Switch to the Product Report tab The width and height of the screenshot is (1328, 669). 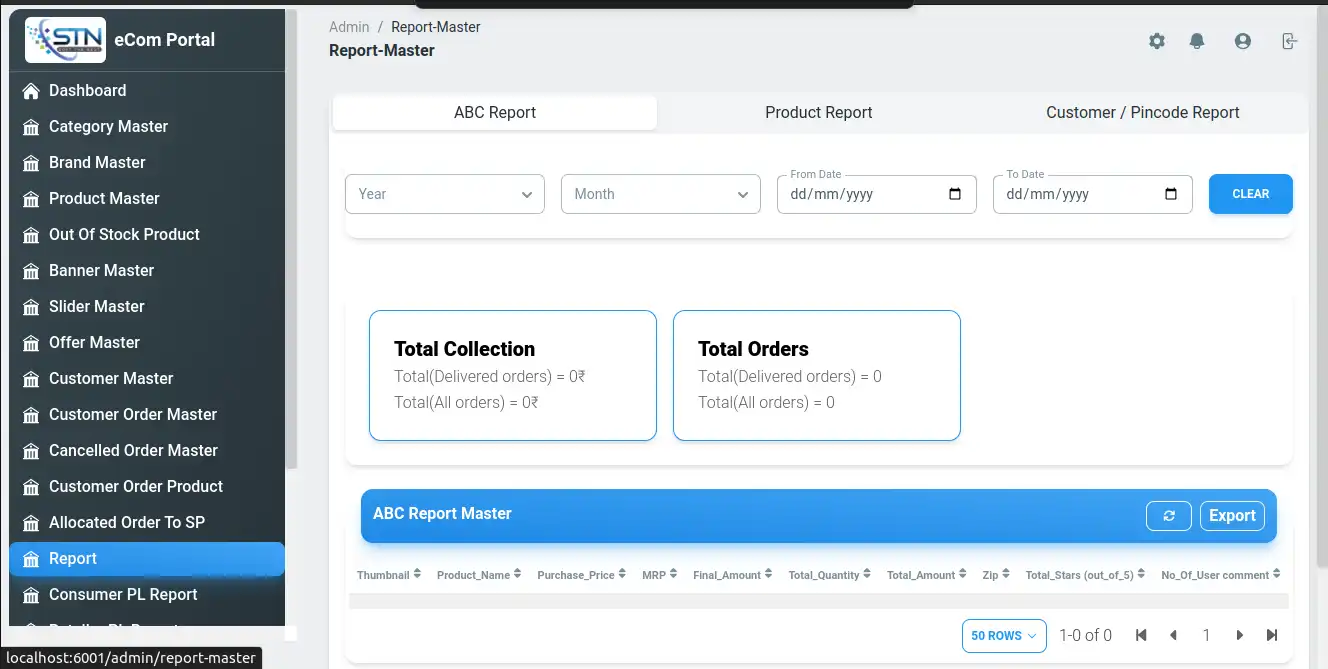point(818,113)
